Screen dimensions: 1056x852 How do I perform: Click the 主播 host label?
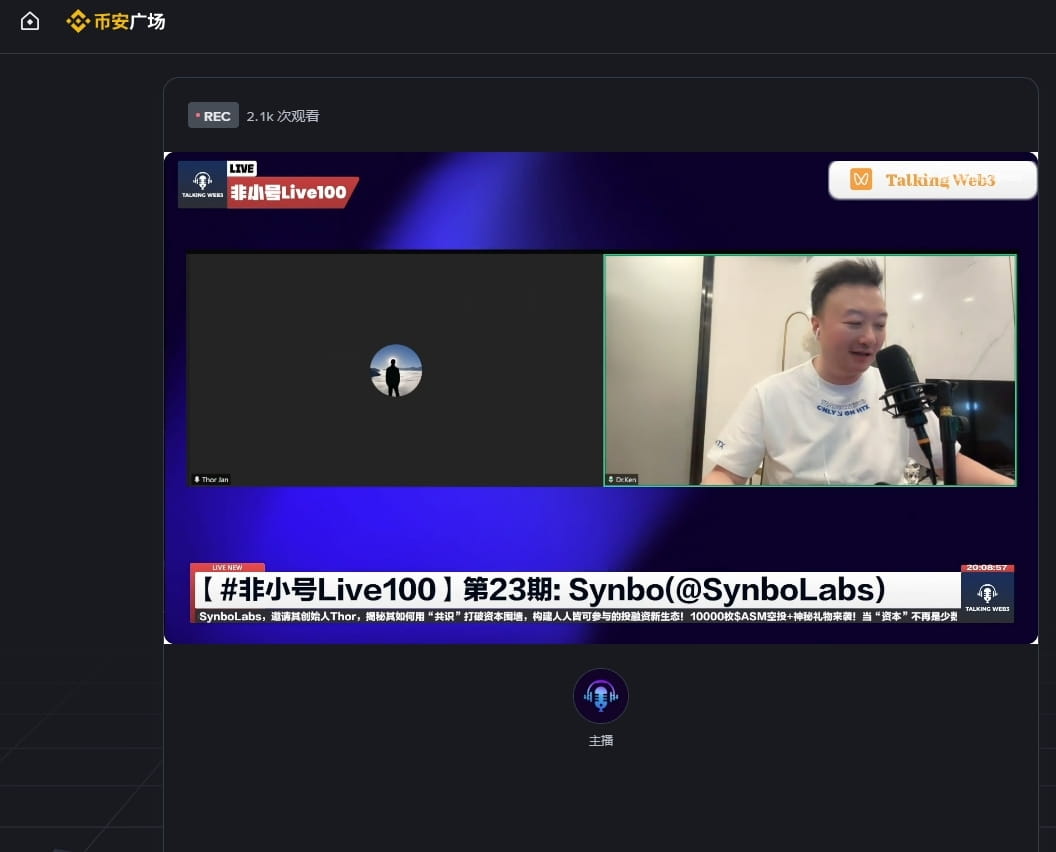[601, 740]
